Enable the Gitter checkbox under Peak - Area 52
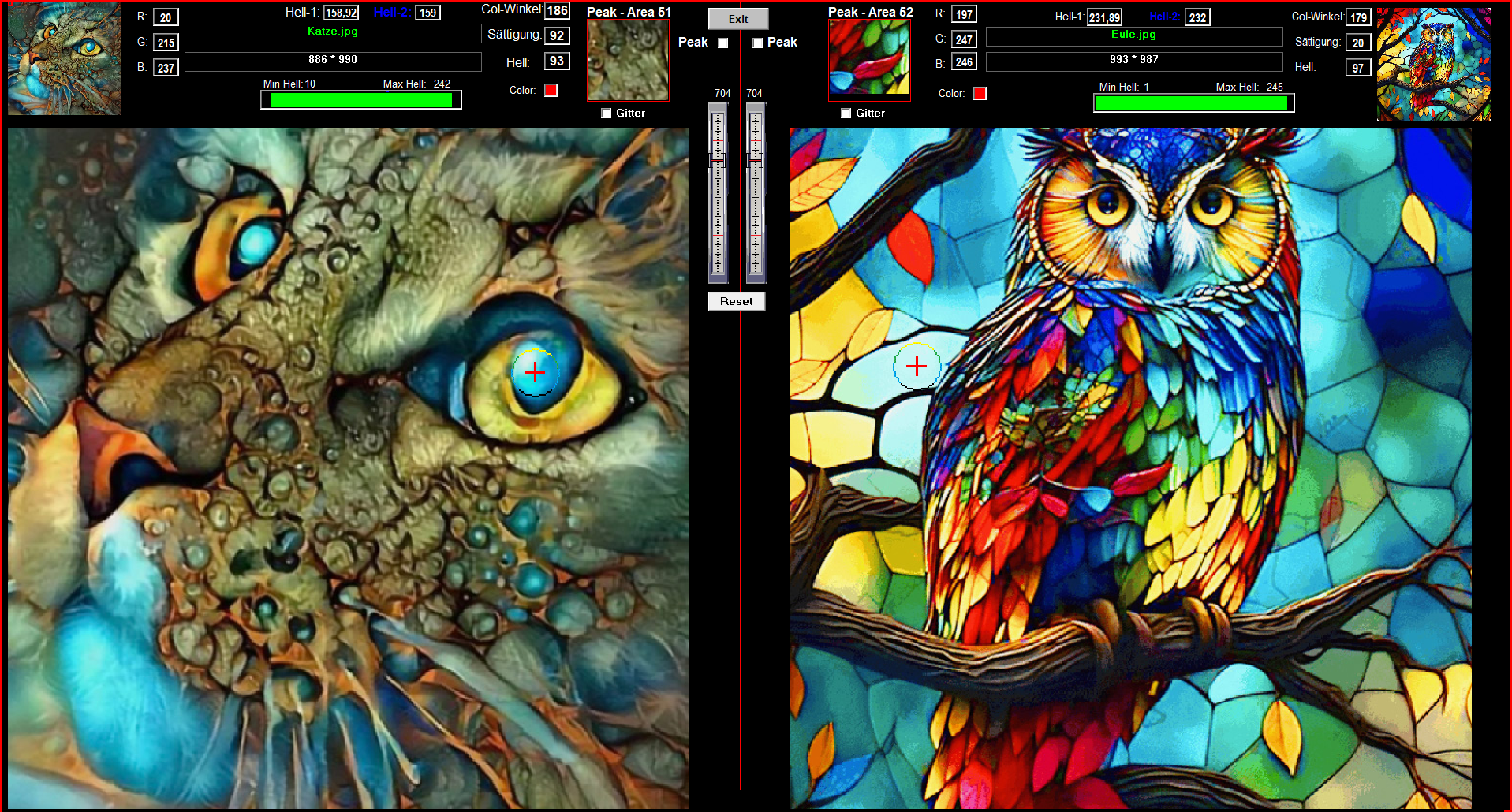1512x812 pixels. (x=846, y=114)
